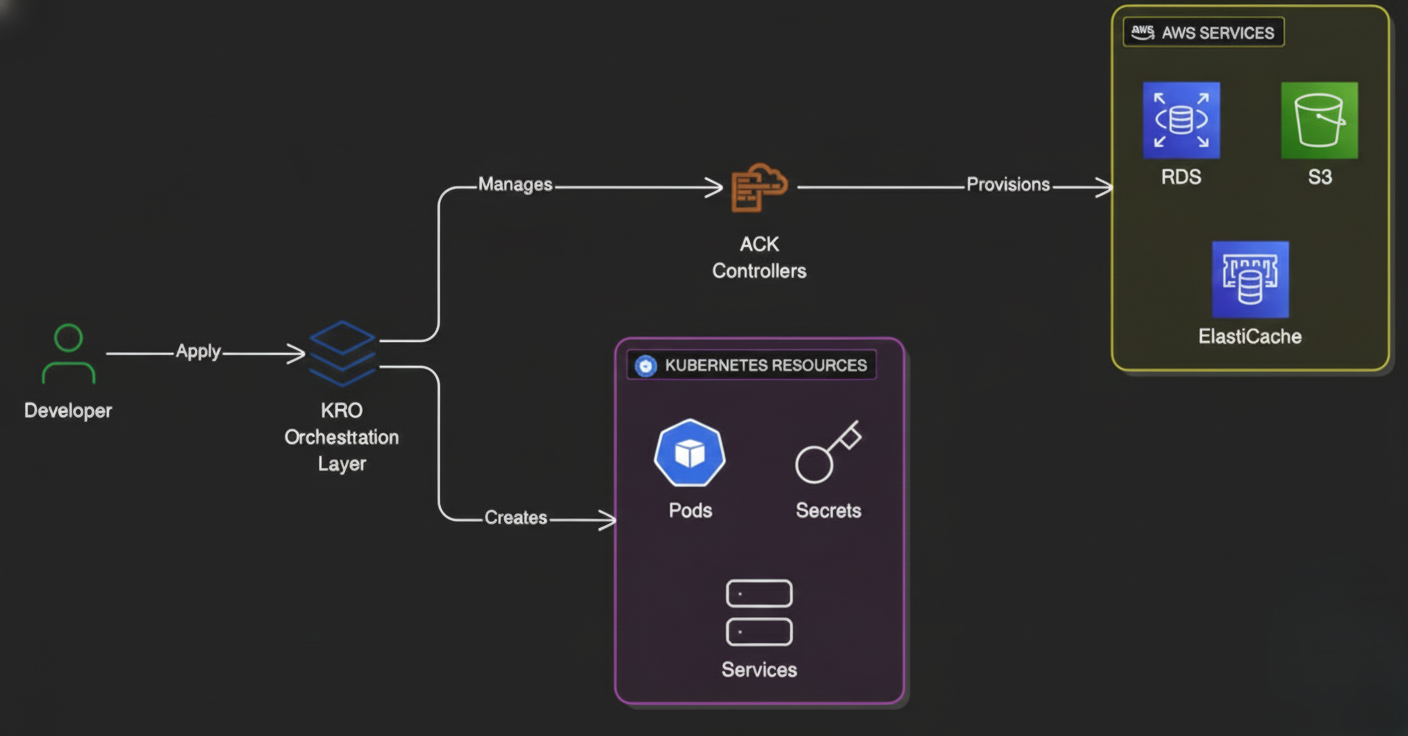Click the "Manages" connector label
This screenshot has width=1408, height=736.
pyautogui.click(x=515, y=185)
